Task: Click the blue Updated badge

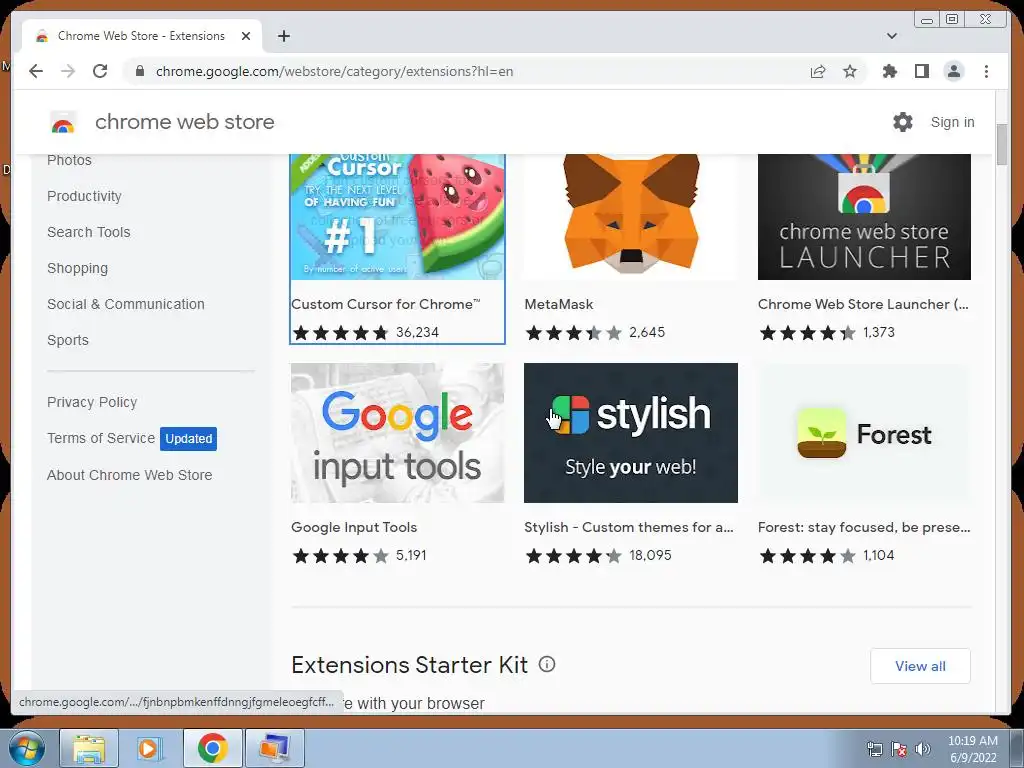Action: (188, 439)
